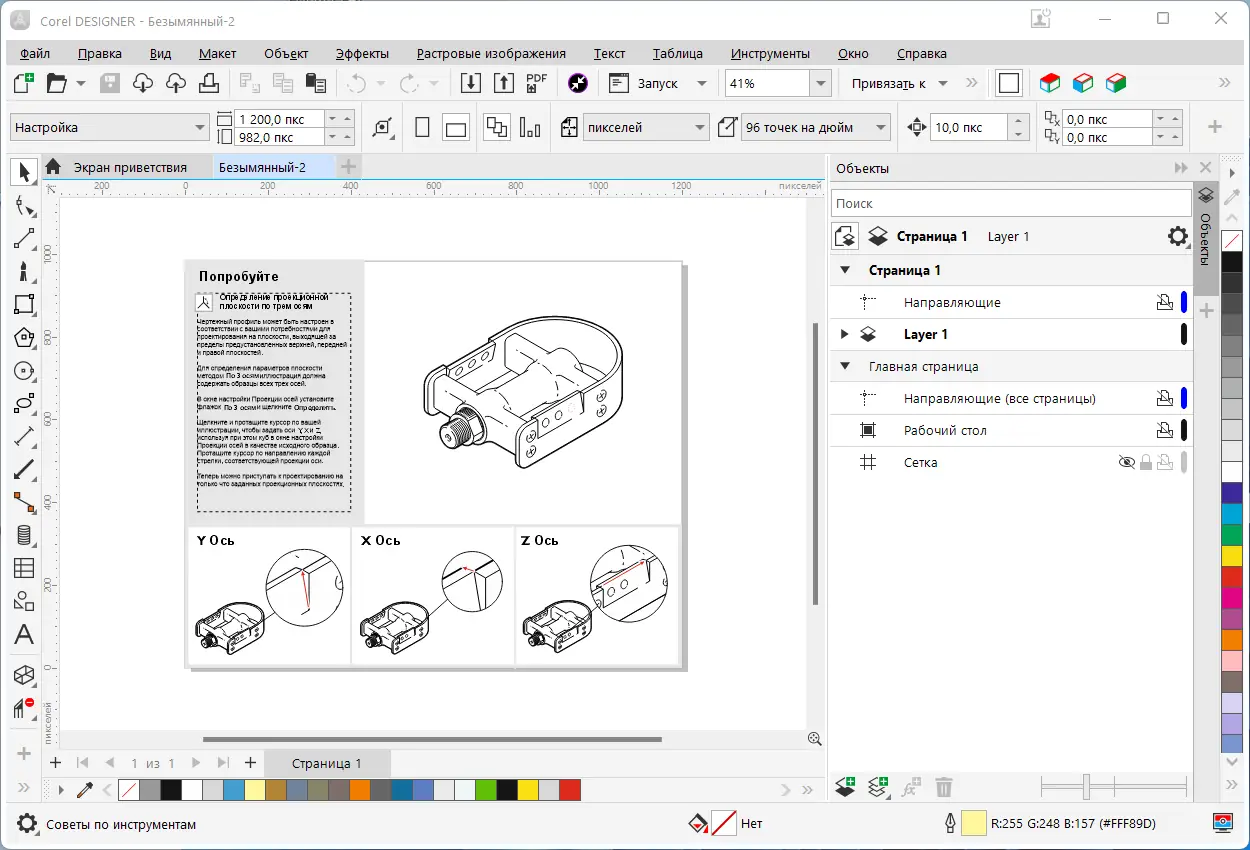Switch to the Экран приветствия tab
The width and height of the screenshot is (1250, 850).
tap(130, 167)
